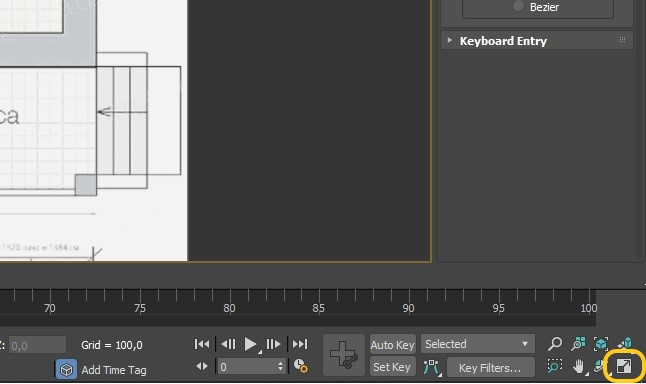The image size is (646, 384).
Task: Select the Zoom All tool
Action: pos(578,344)
